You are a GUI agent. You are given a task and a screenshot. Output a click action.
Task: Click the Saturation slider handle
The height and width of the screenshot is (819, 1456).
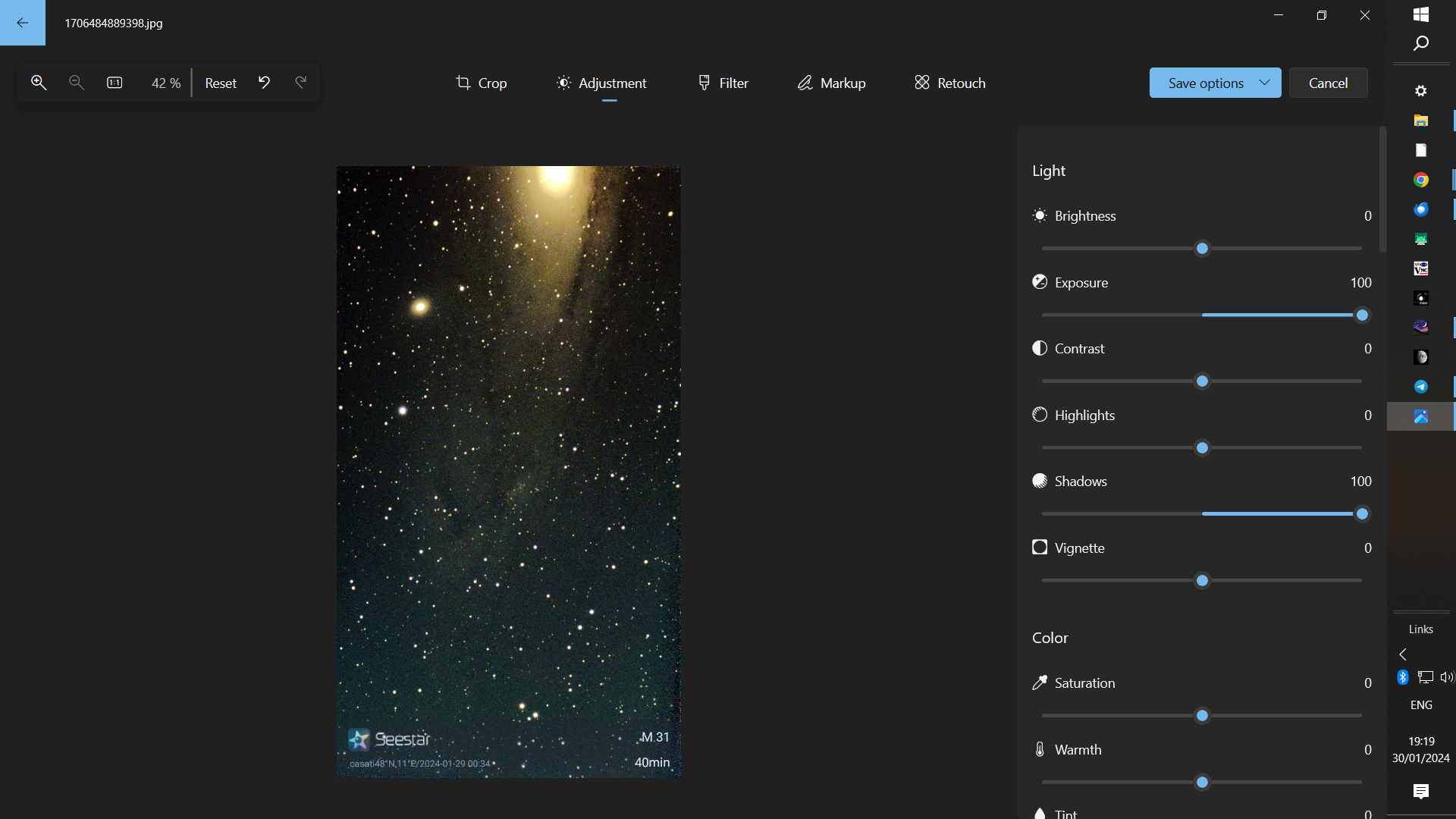tap(1202, 716)
